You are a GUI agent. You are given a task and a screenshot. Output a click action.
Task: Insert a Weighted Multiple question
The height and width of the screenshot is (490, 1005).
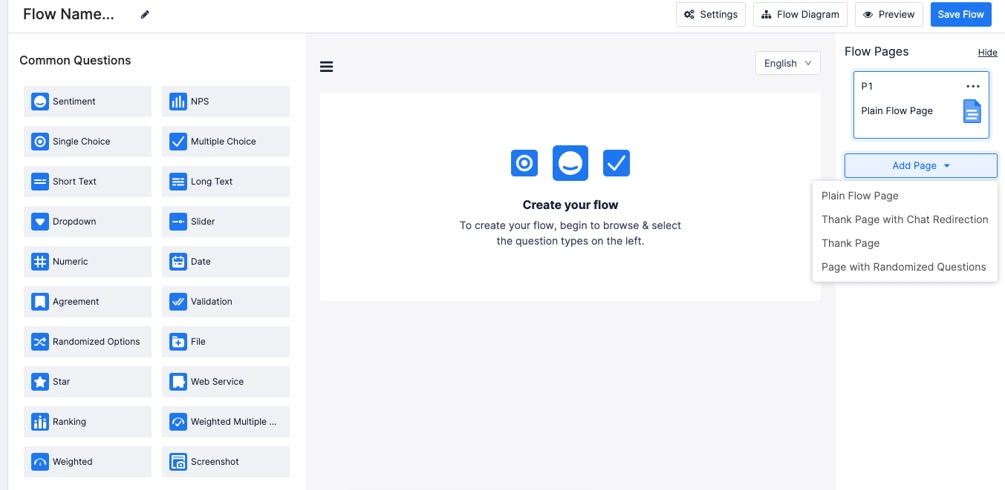click(x=226, y=422)
